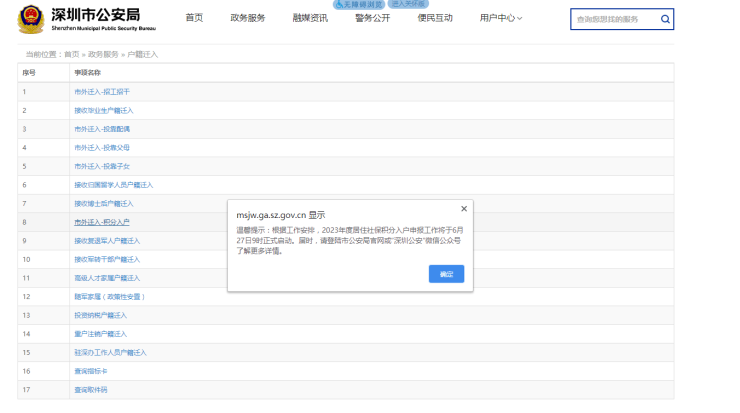Expand the 用户中心 dropdown menu
The width and height of the screenshot is (740, 413).
500,19
